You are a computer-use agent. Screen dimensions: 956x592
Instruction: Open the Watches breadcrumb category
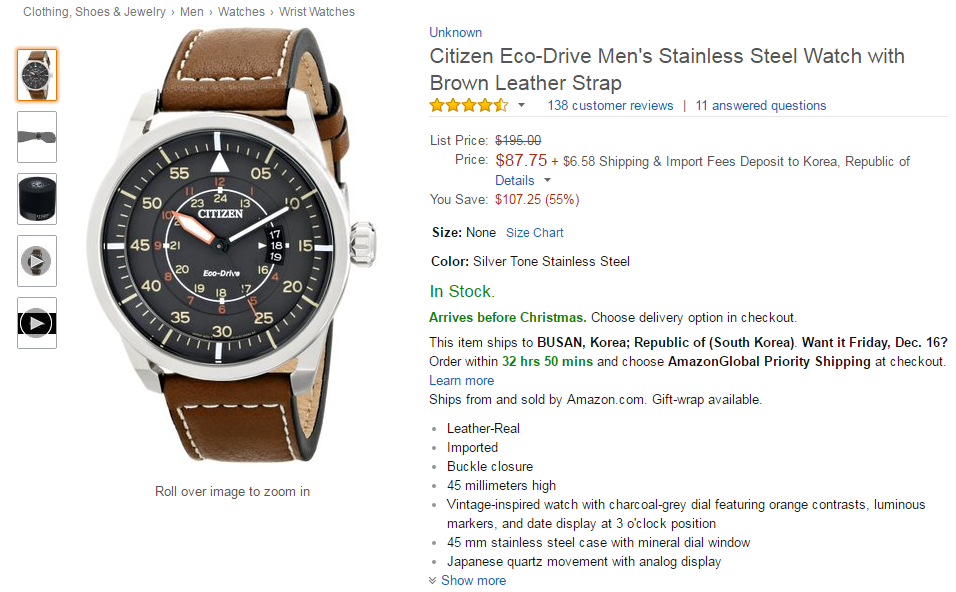click(x=241, y=12)
